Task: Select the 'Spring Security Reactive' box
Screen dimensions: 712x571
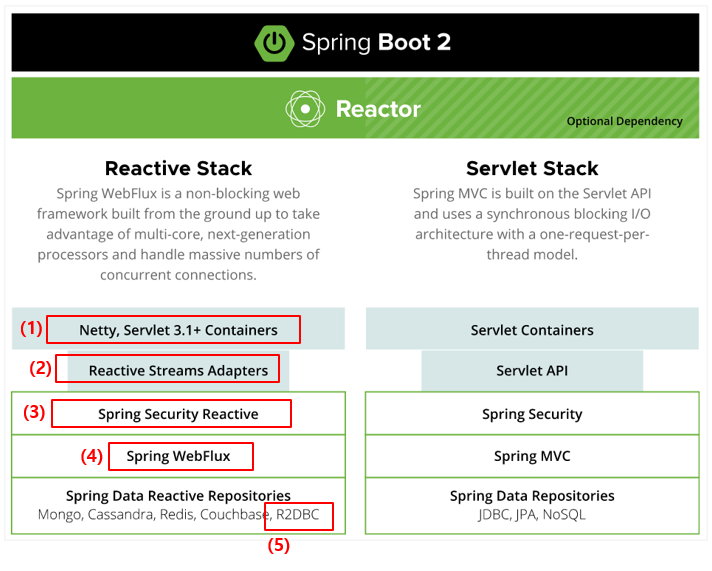Action: pos(172,413)
